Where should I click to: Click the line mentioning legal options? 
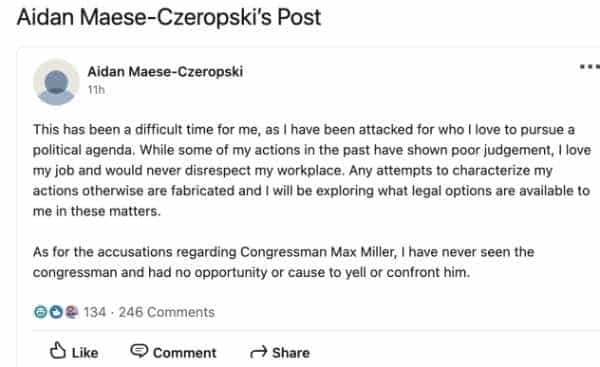click(311, 191)
